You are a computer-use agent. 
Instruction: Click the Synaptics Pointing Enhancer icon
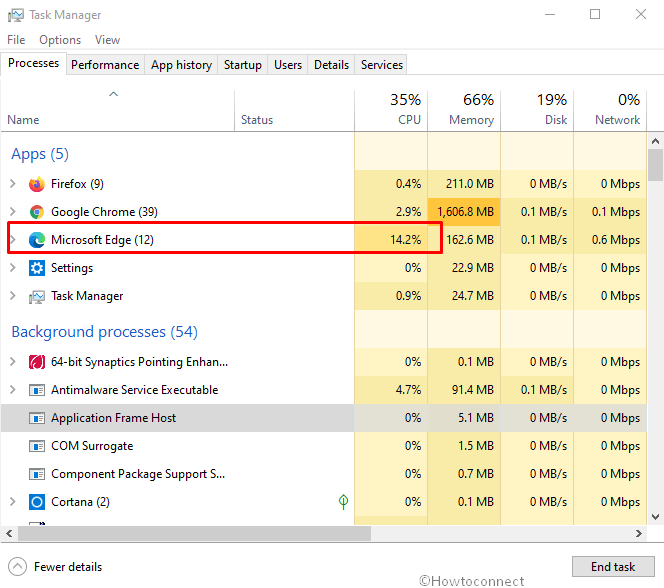pyautogui.click(x=37, y=362)
